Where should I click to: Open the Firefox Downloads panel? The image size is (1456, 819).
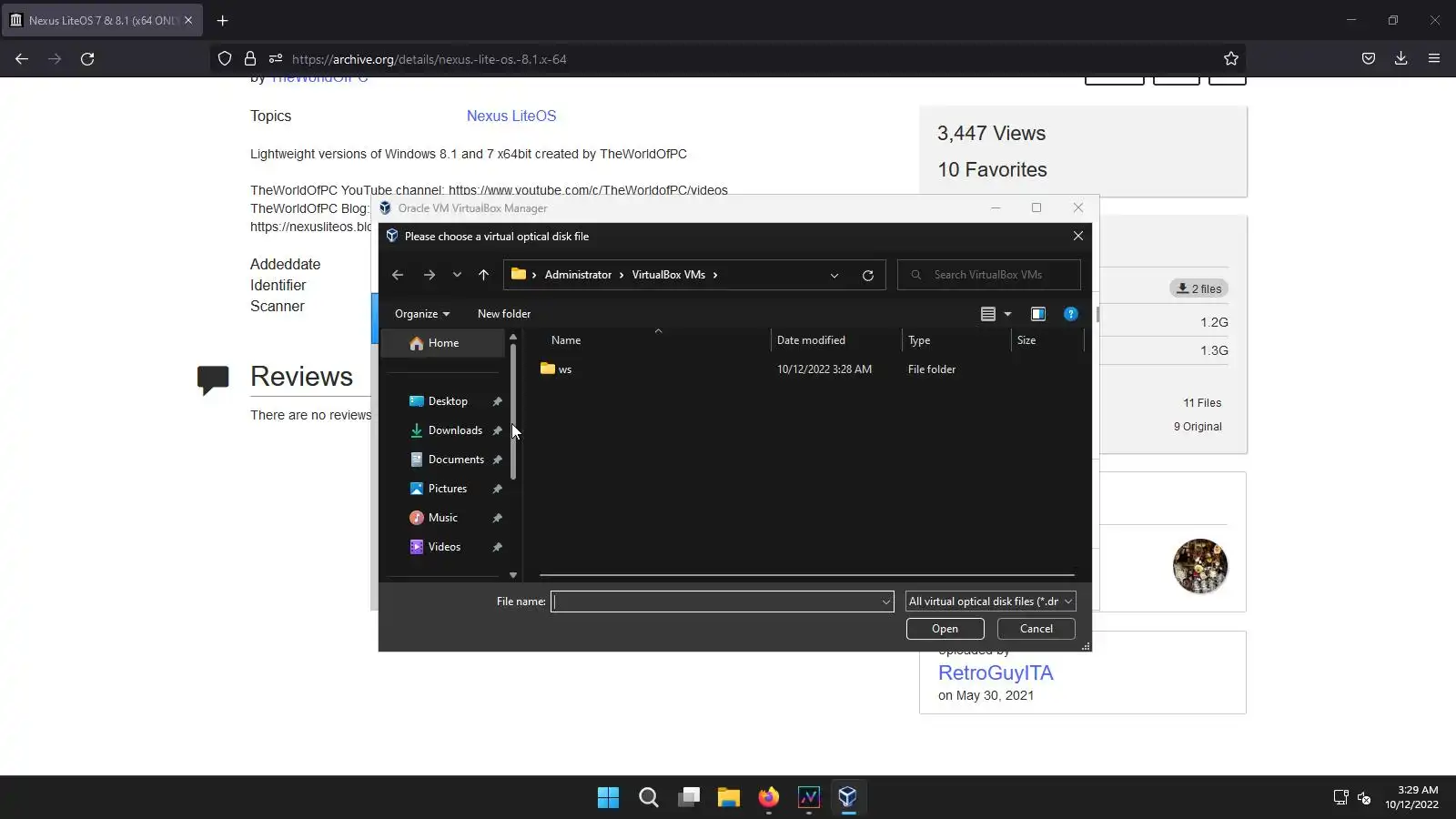click(x=1401, y=59)
